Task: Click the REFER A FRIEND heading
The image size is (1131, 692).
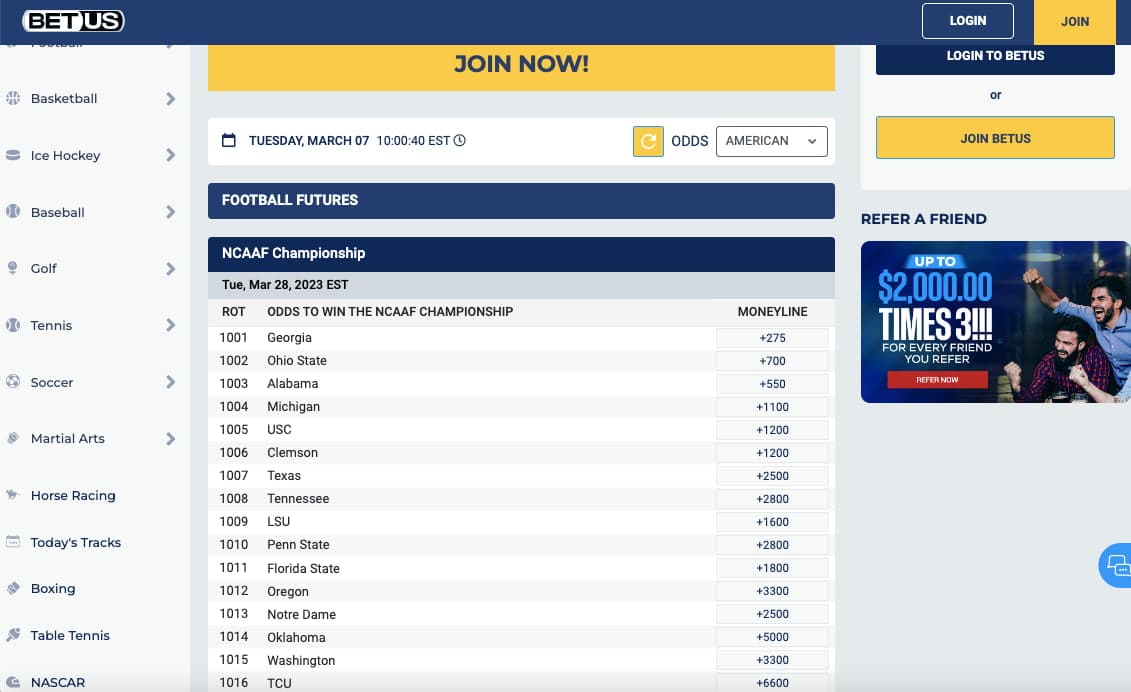Action: coord(923,219)
